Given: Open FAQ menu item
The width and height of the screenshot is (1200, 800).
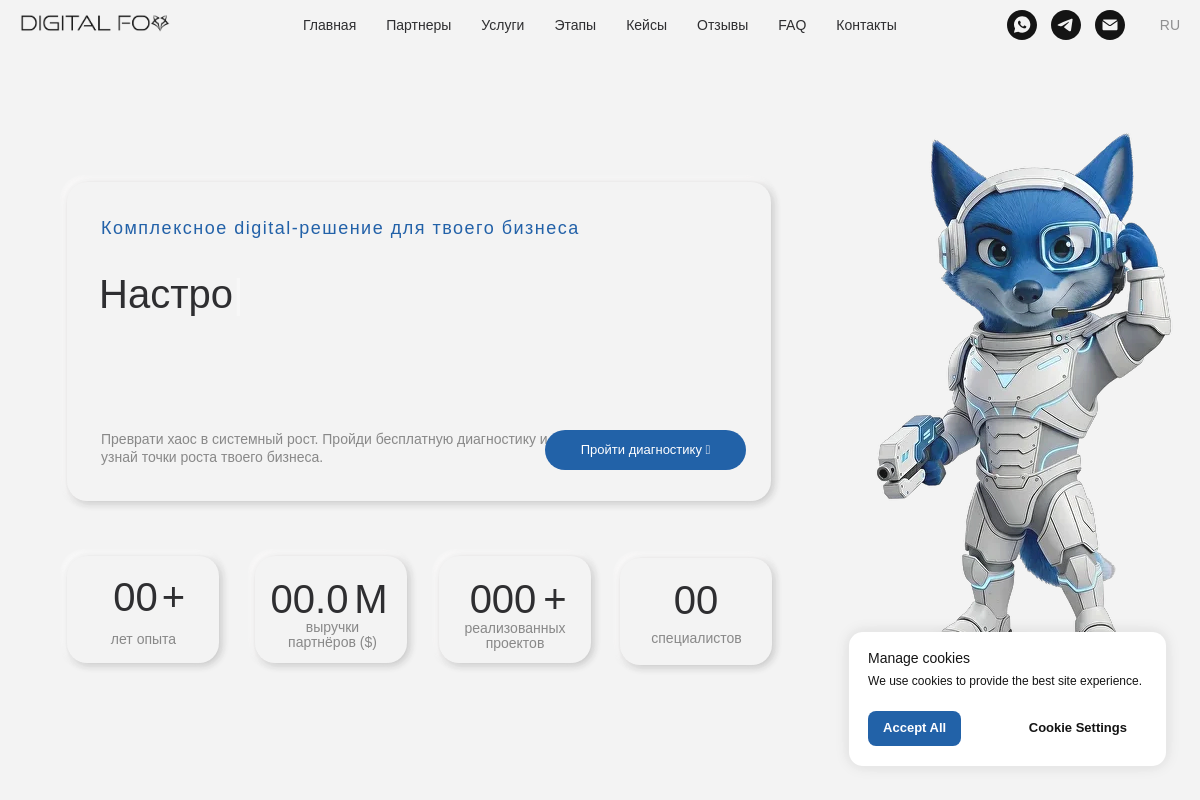Looking at the screenshot, I should [792, 25].
